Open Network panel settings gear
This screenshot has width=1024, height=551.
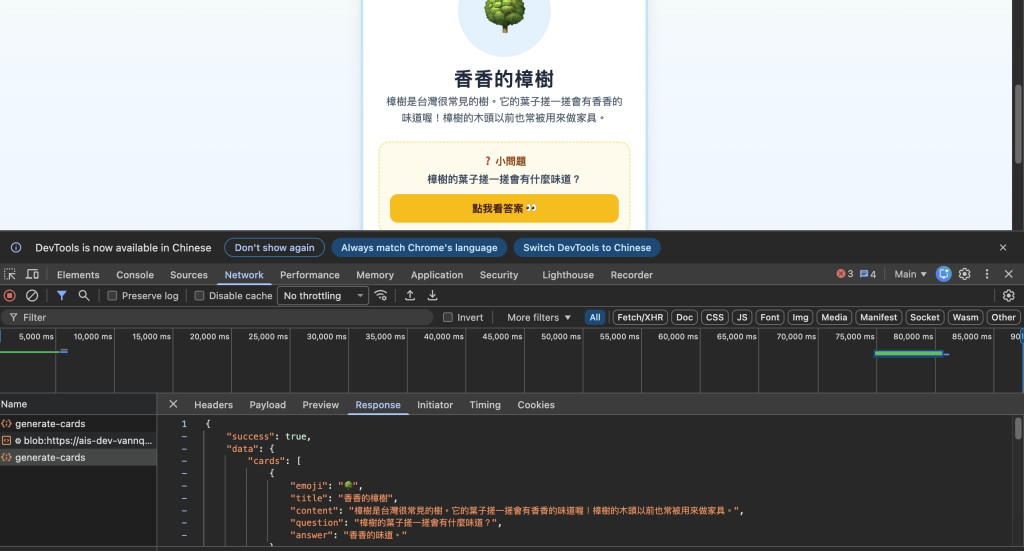coord(1008,296)
